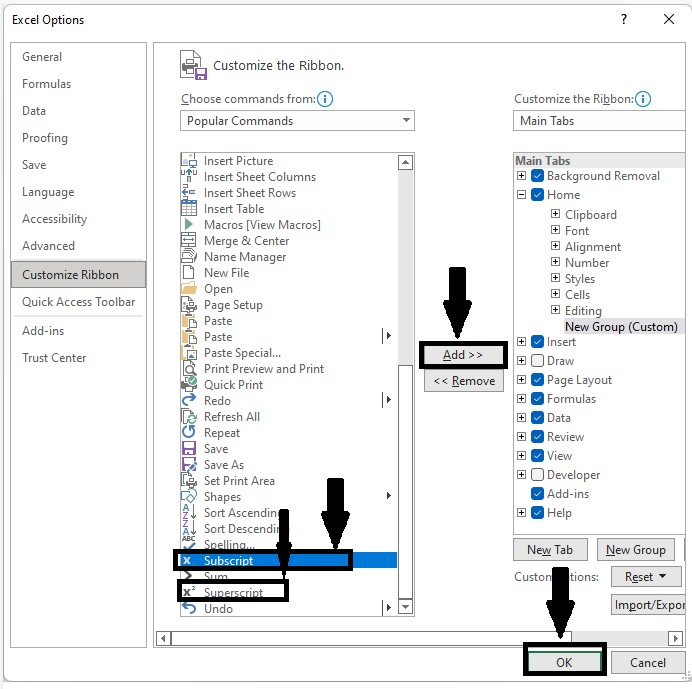692x689 pixels.
Task: Uncheck the Home tab checkbox
Action: (537, 195)
